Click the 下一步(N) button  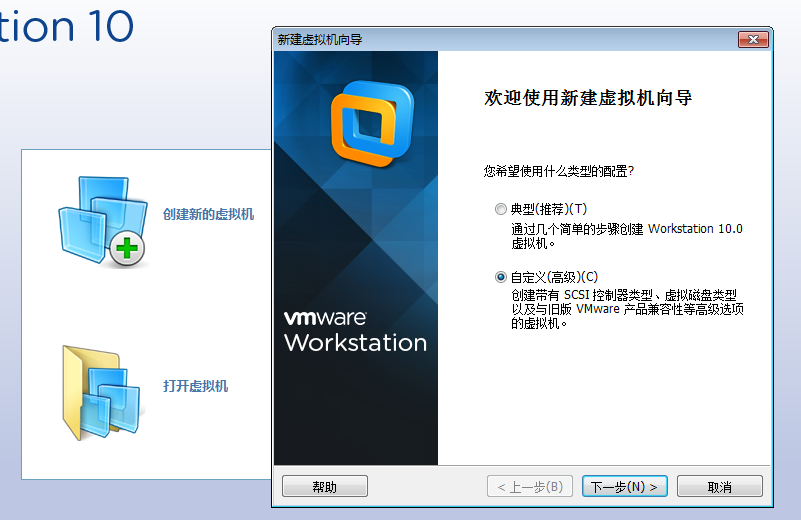[x=625, y=486]
